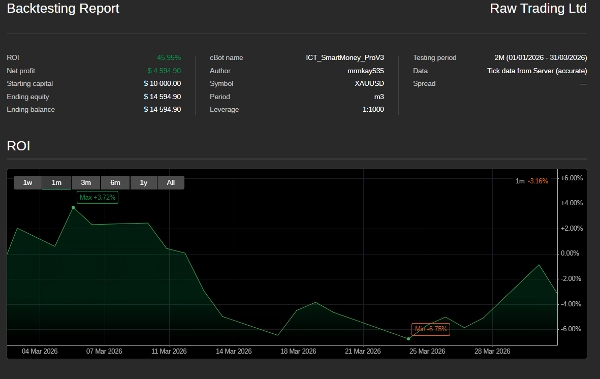Screen dimensions: 600x379
Task: Click the Net profit amount
Action: coord(164,71)
